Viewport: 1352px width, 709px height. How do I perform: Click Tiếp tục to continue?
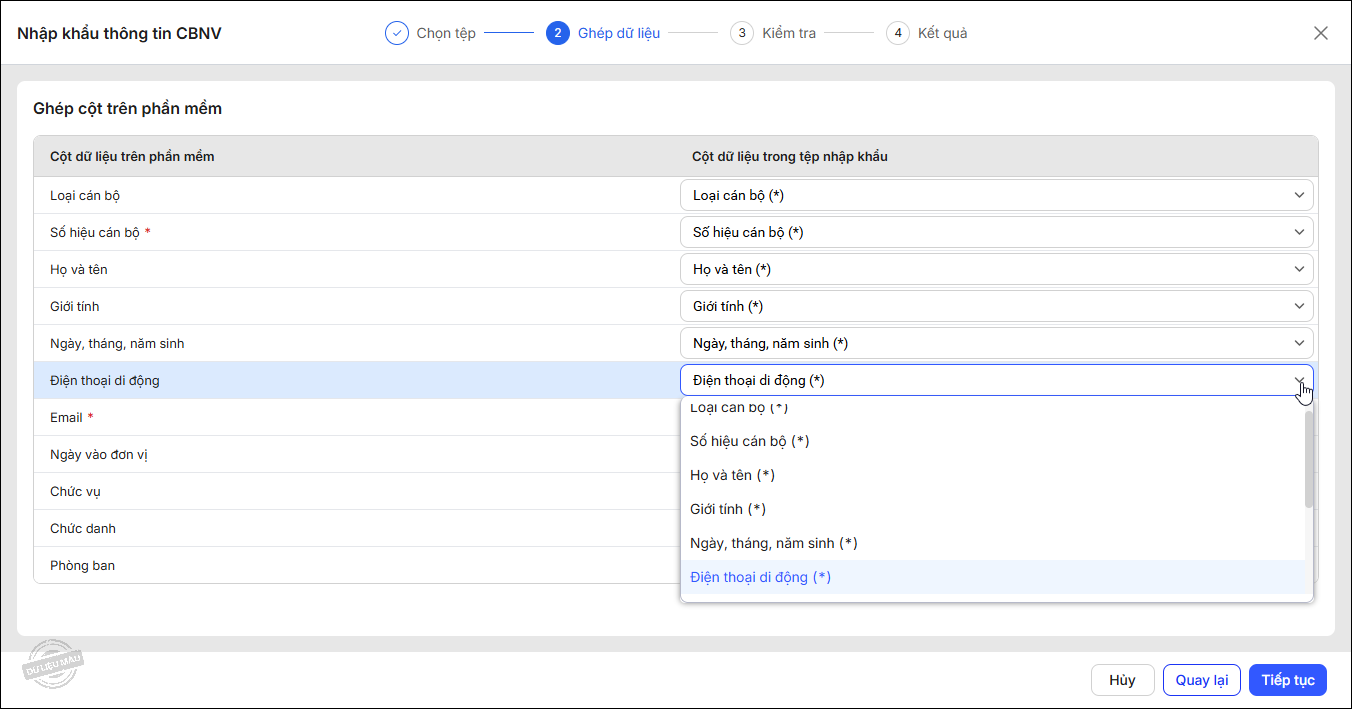[1287, 680]
